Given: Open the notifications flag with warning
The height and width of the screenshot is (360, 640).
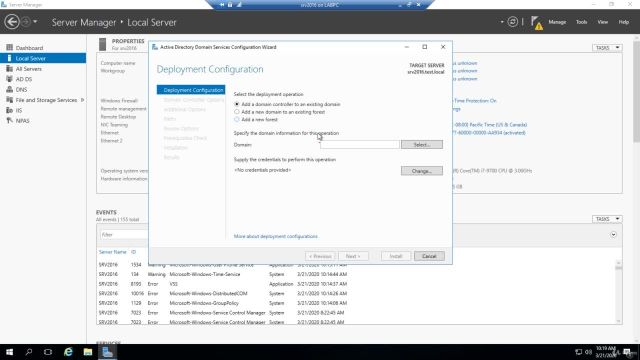Looking at the screenshot, I should tap(537, 23).
